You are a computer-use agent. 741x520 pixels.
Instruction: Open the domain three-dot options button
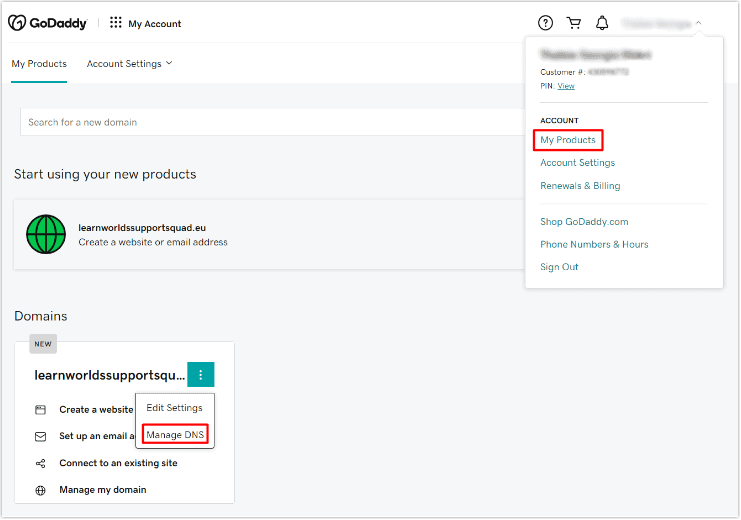tap(201, 374)
